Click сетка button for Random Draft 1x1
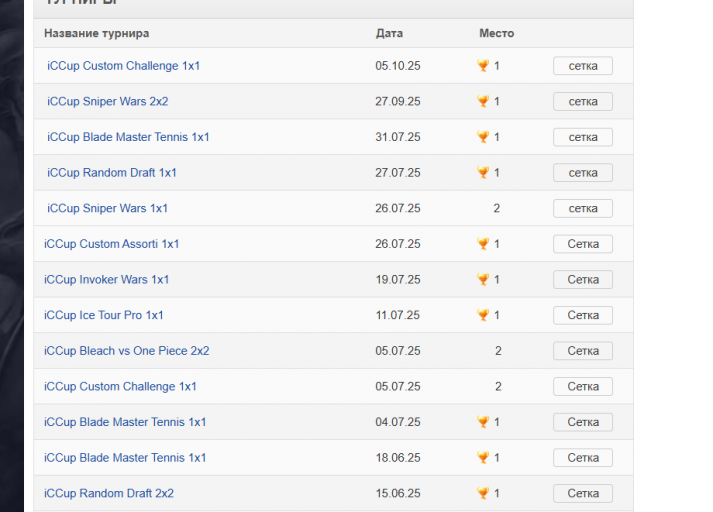713x512 pixels. coord(582,173)
